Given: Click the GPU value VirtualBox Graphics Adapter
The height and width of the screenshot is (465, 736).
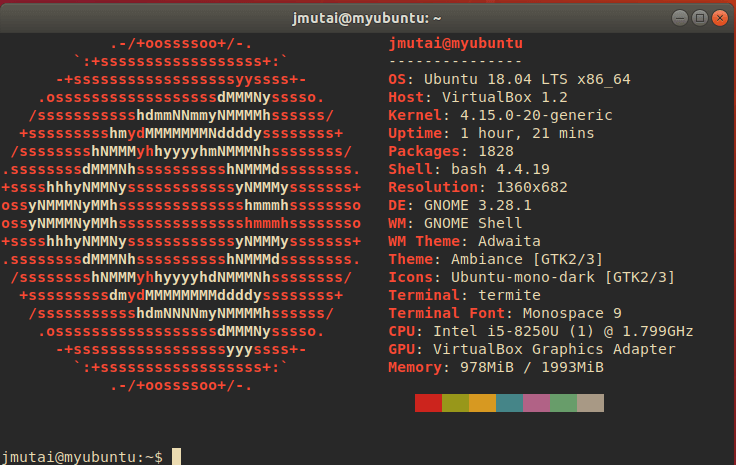Looking at the screenshot, I should 554,350.
